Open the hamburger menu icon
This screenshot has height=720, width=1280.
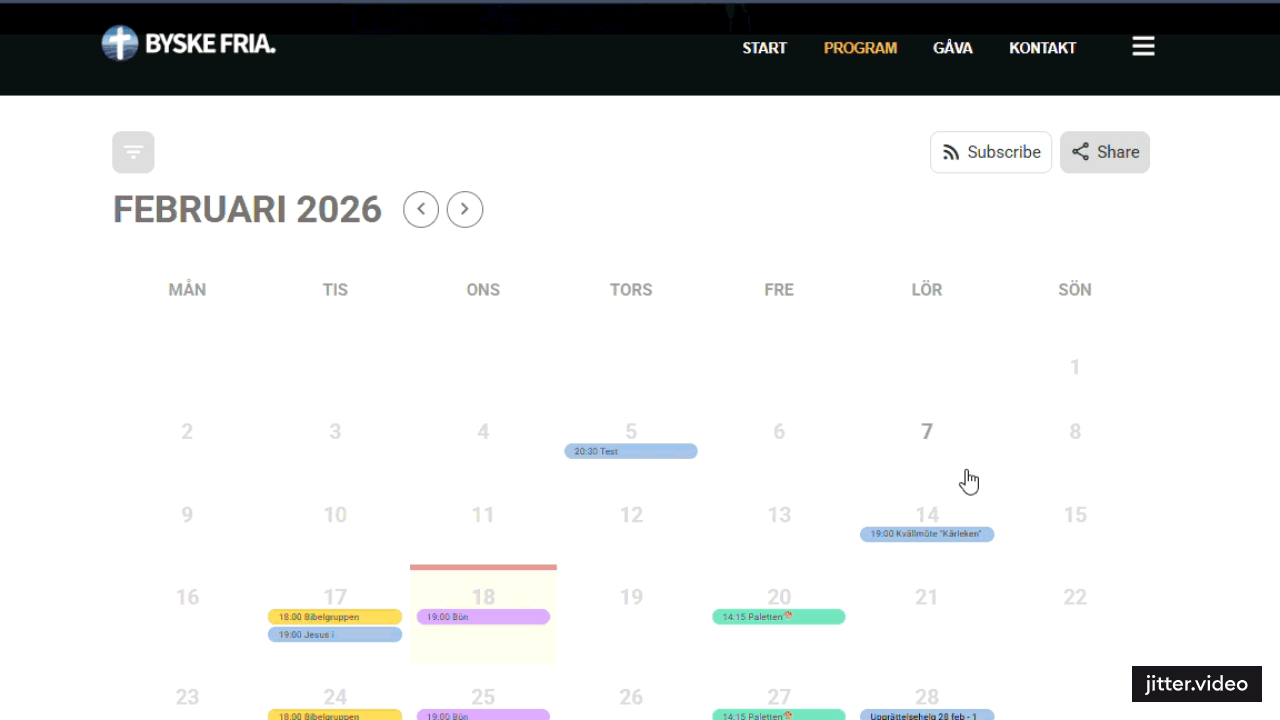[1143, 47]
